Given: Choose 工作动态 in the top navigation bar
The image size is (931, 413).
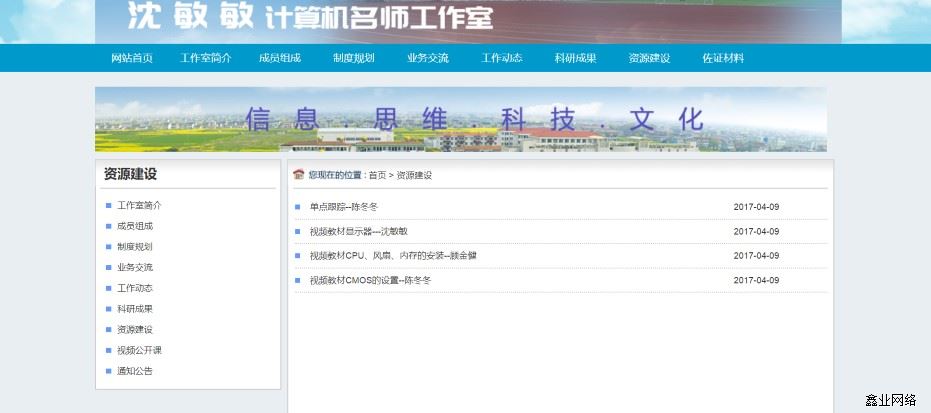Looking at the screenshot, I should click(502, 58).
